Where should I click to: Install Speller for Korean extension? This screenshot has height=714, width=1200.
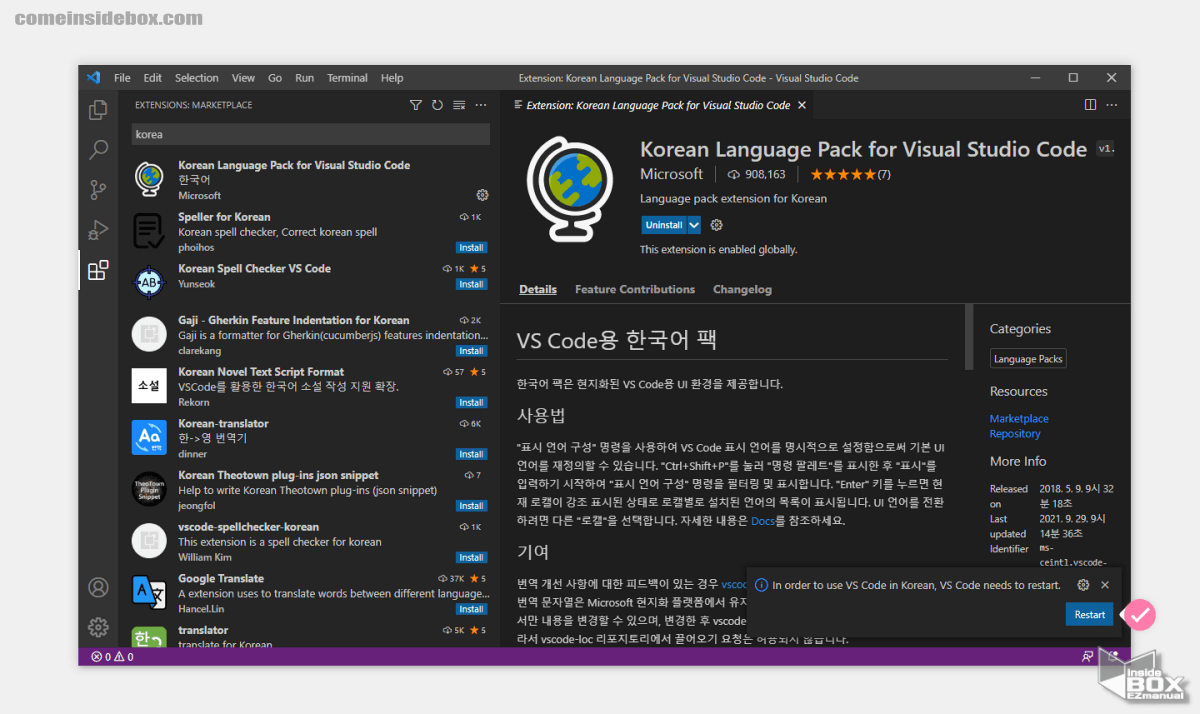[x=471, y=247]
